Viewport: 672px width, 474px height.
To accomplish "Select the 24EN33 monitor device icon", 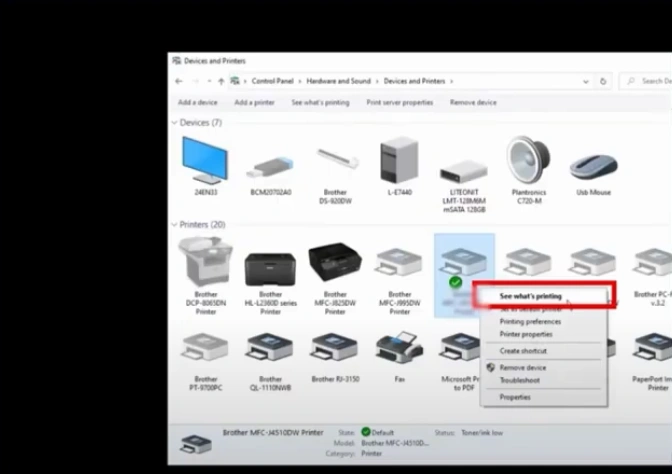I will [204, 160].
